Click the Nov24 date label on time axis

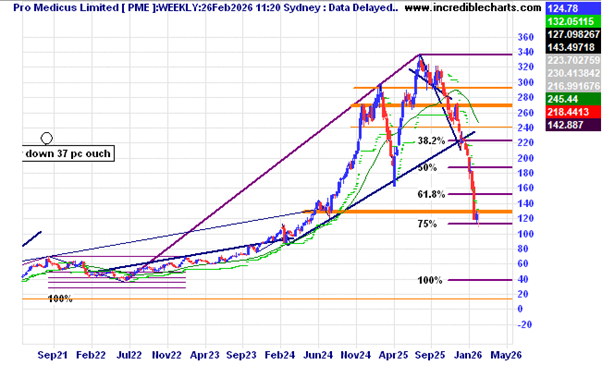coord(356,355)
